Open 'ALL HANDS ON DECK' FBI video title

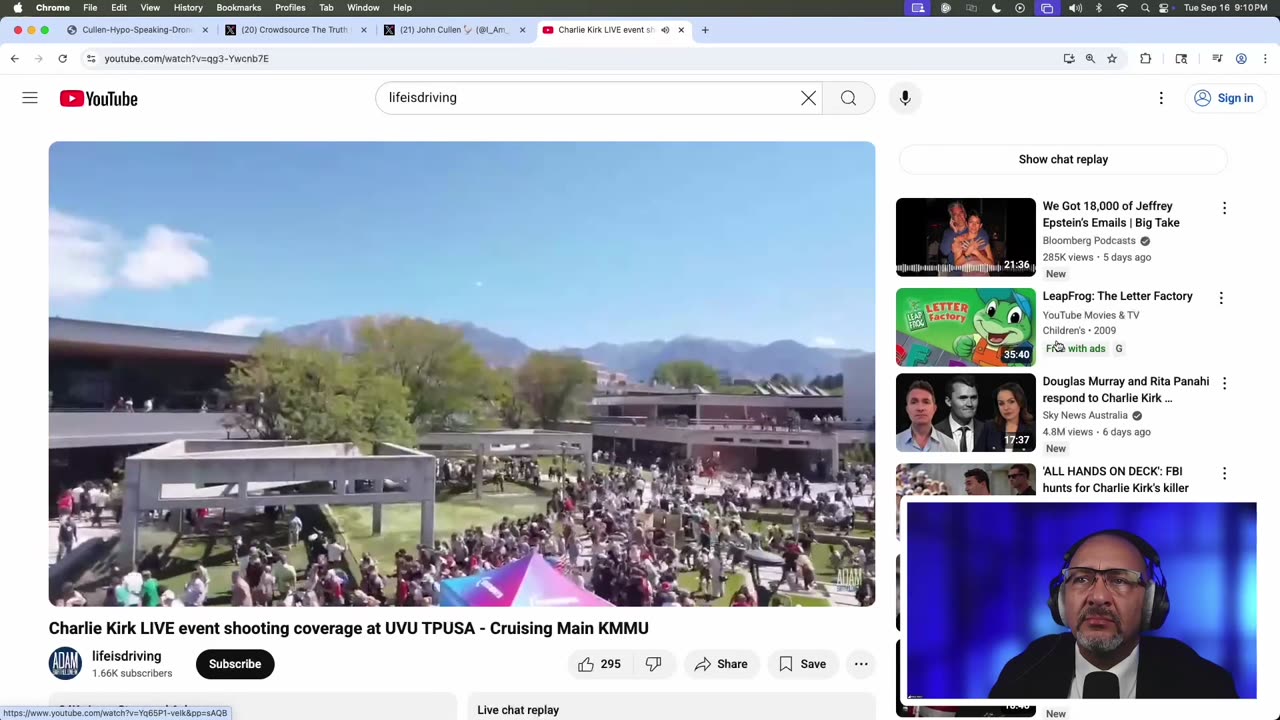point(1116,479)
